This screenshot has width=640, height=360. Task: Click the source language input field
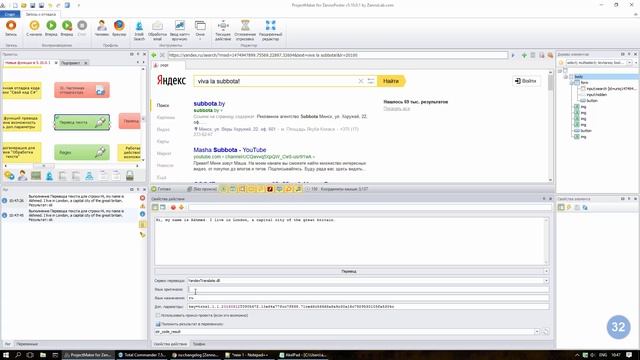(x=368, y=289)
